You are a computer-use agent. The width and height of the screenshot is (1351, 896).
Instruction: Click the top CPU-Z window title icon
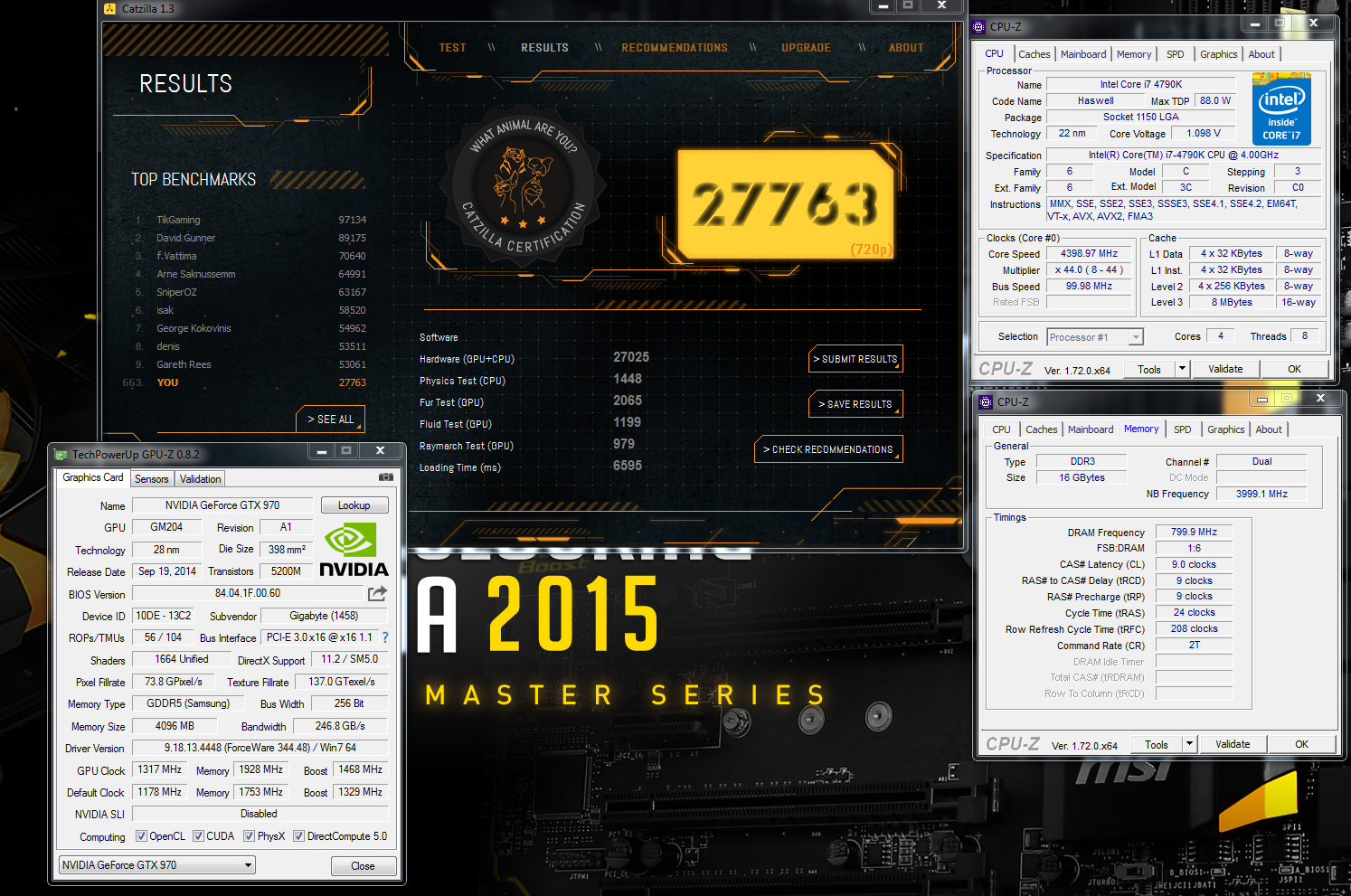pyautogui.click(x=978, y=27)
